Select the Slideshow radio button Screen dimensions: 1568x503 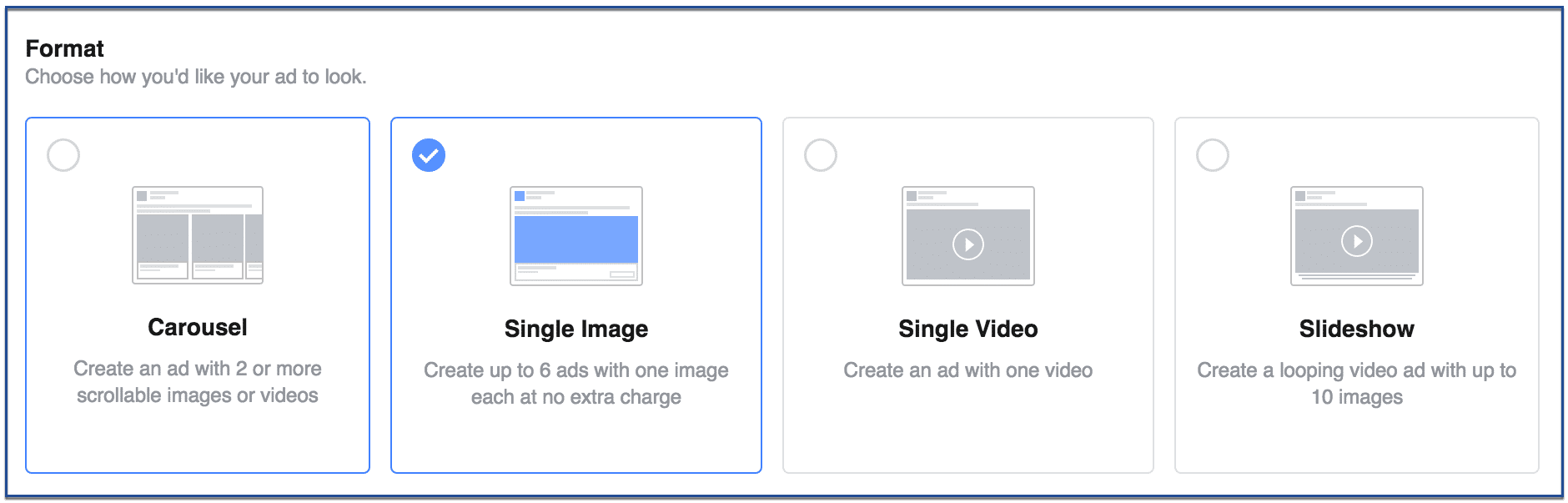point(1213,155)
